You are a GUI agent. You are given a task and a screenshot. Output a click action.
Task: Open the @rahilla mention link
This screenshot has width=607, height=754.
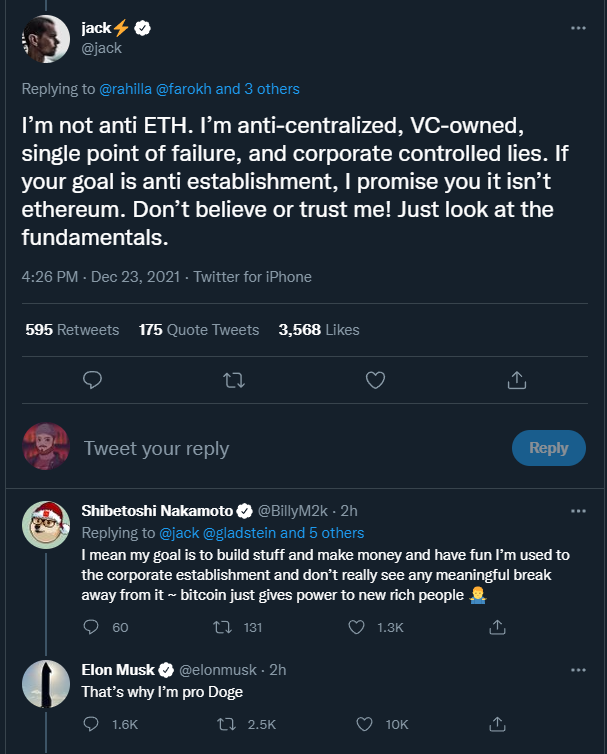tap(125, 89)
